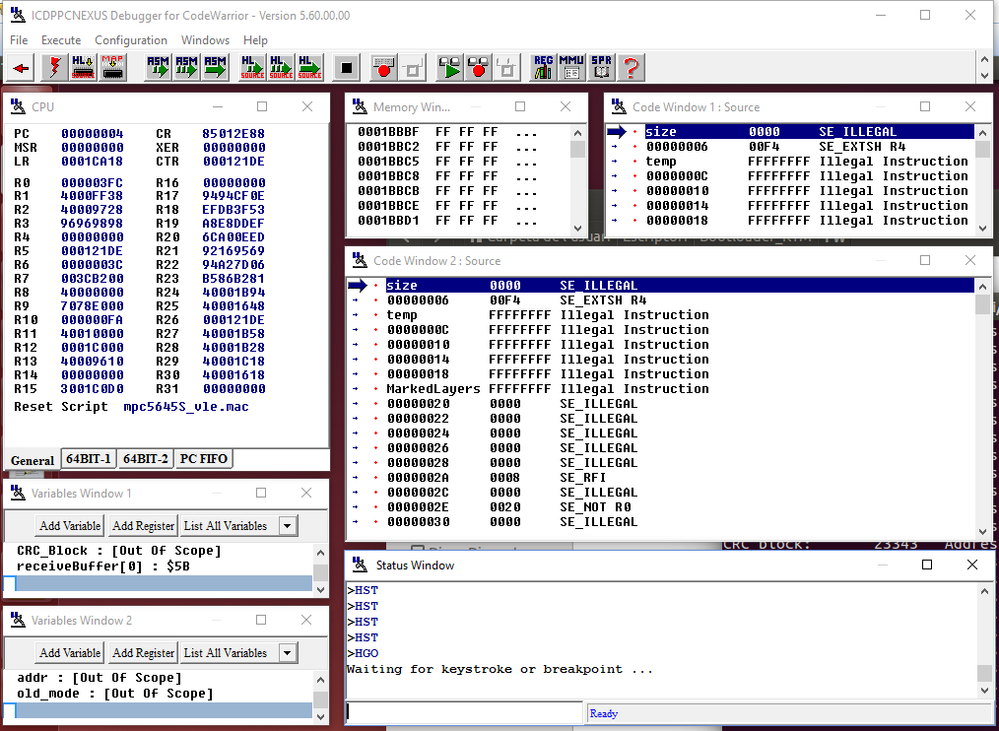Click the HL load source to chip icon
999x731 pixels.
(x=83, y=68)
